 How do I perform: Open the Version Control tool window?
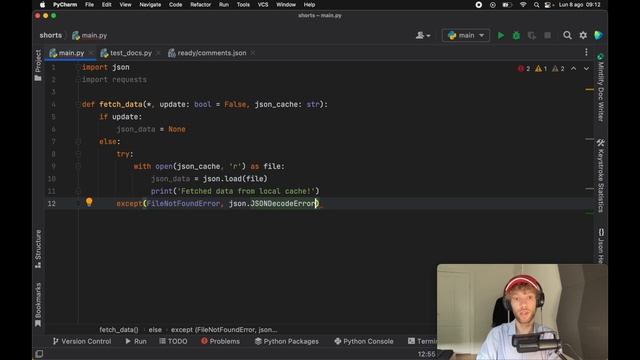(x=82, y=341)
